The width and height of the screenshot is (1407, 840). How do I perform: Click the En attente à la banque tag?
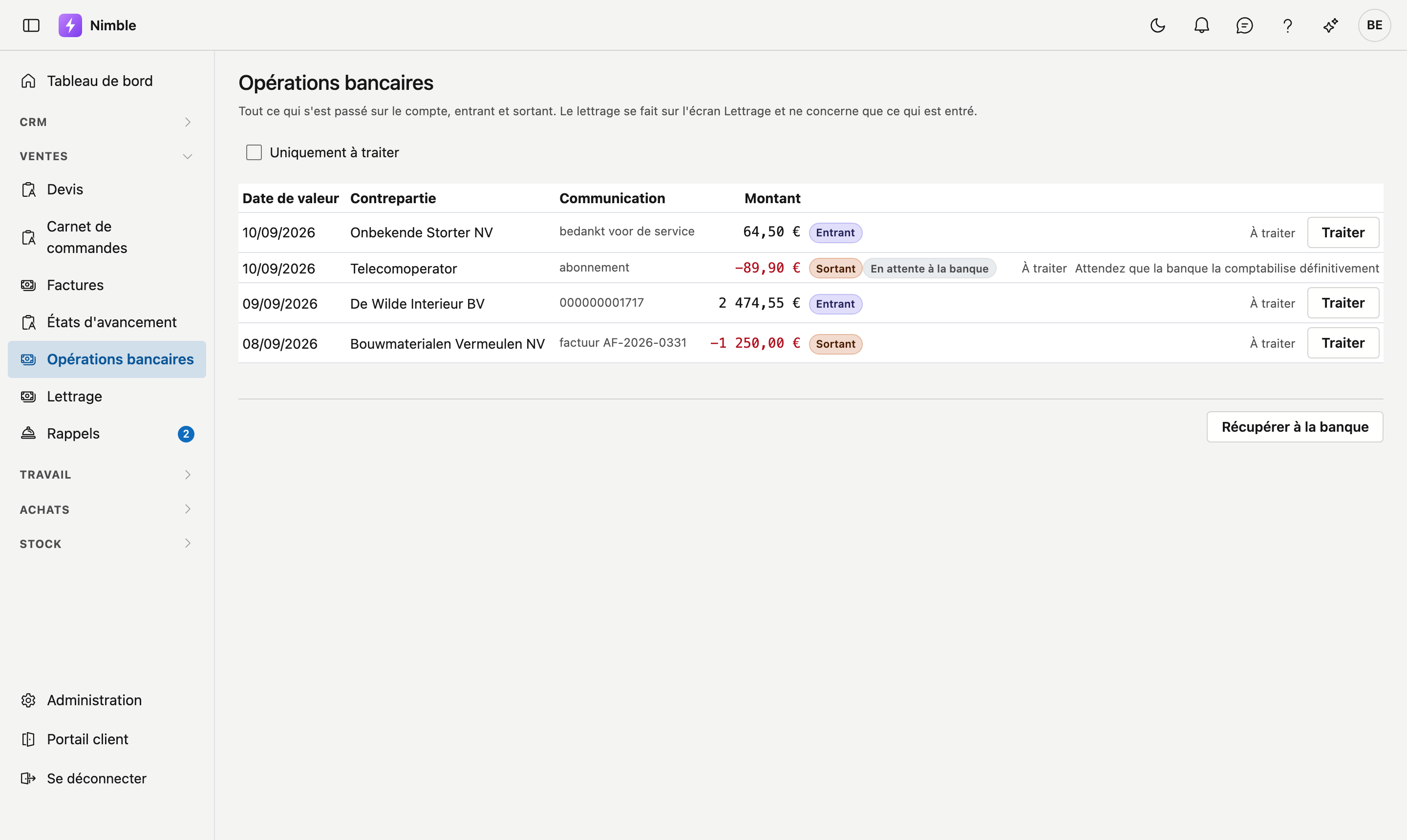pyautogui.click(x=929, y=268)
